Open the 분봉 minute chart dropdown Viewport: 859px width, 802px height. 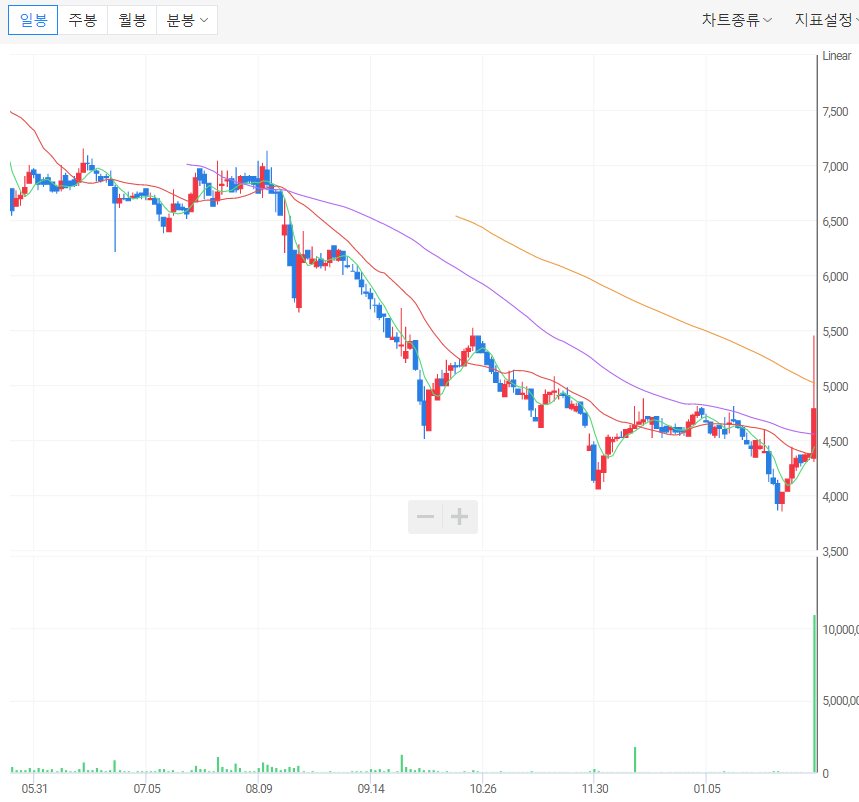click(187, 20)
